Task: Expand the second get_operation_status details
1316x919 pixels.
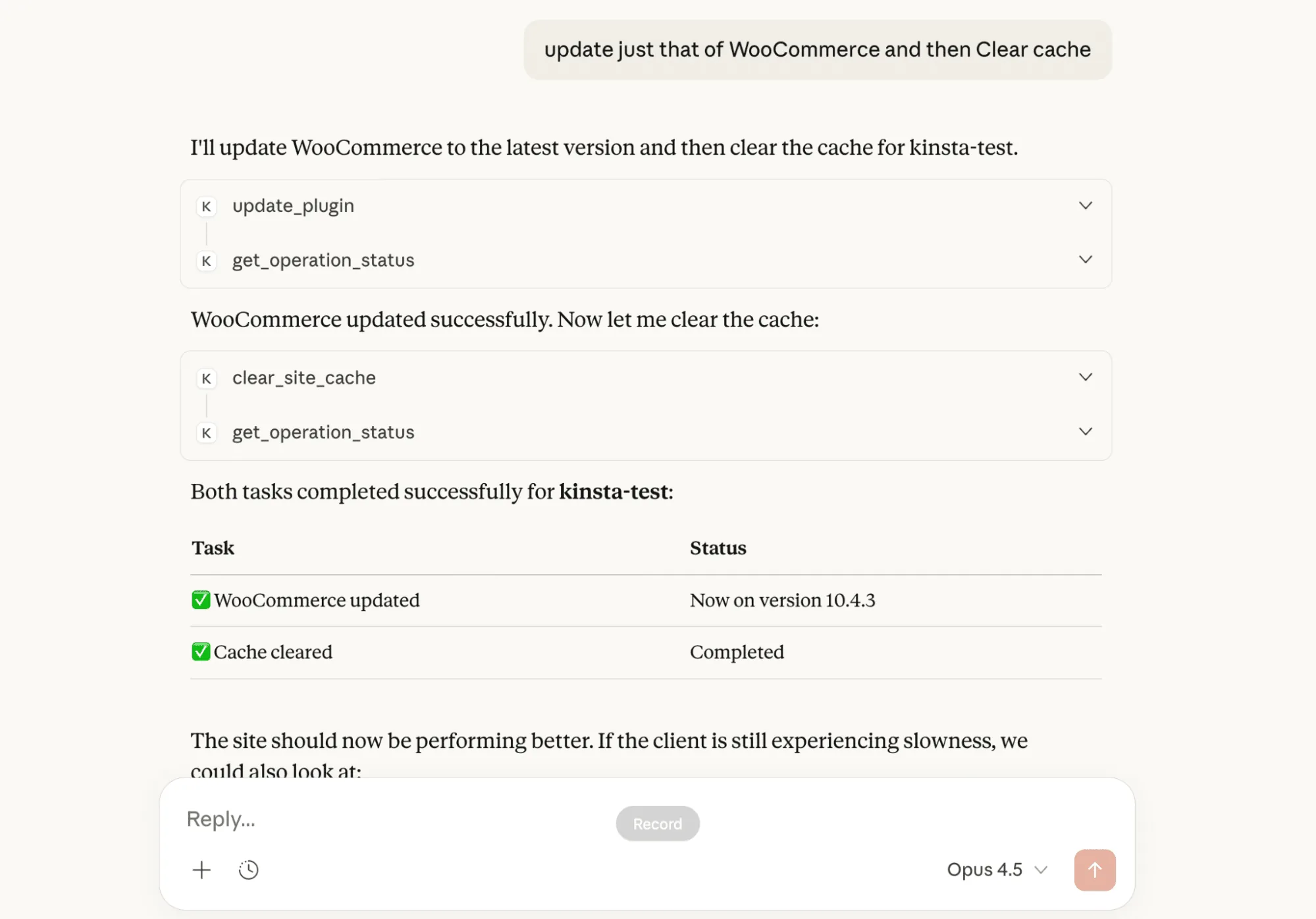Action: point(1086,432)
